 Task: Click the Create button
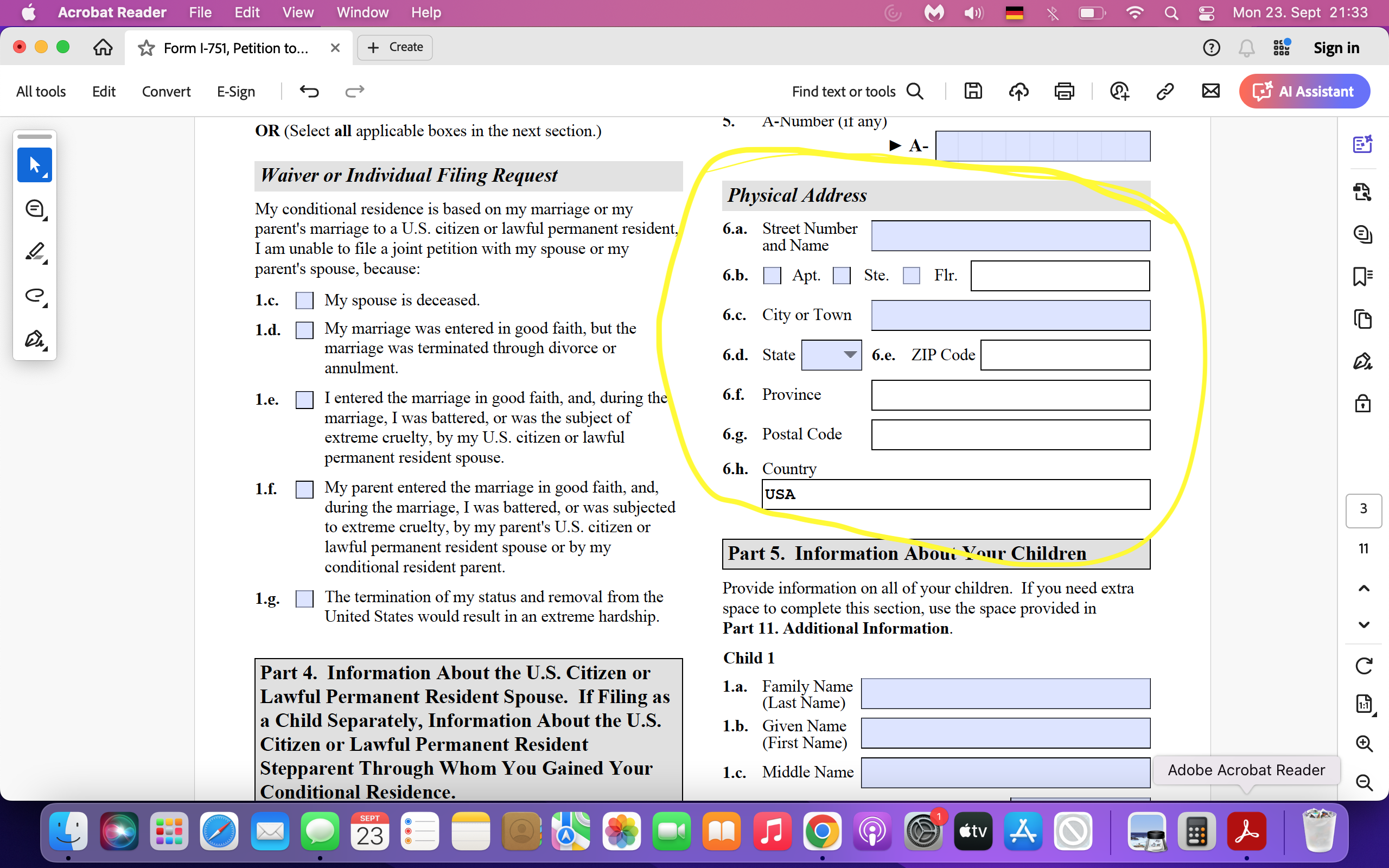[395, 47]
